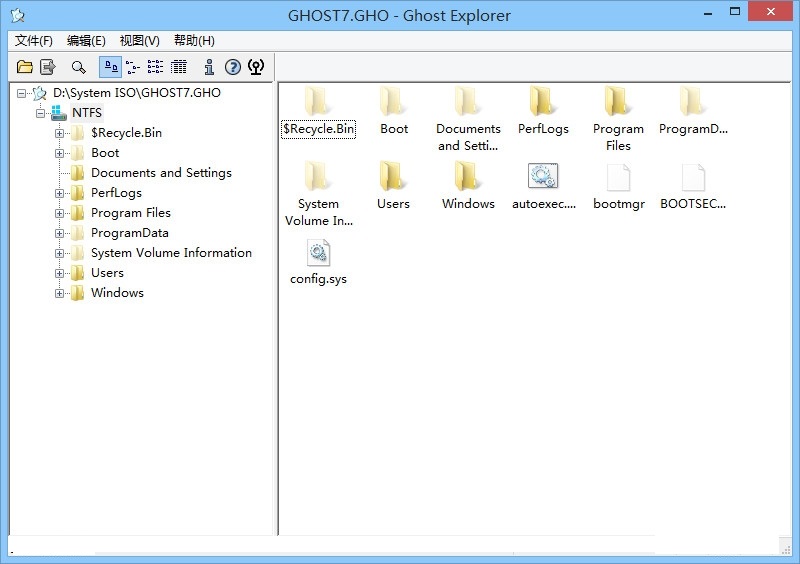The image size is (800, 564).
Task: Select the ProgramD... folder icon in right pane
Action: pyautogui.click(x=692, y=102)
